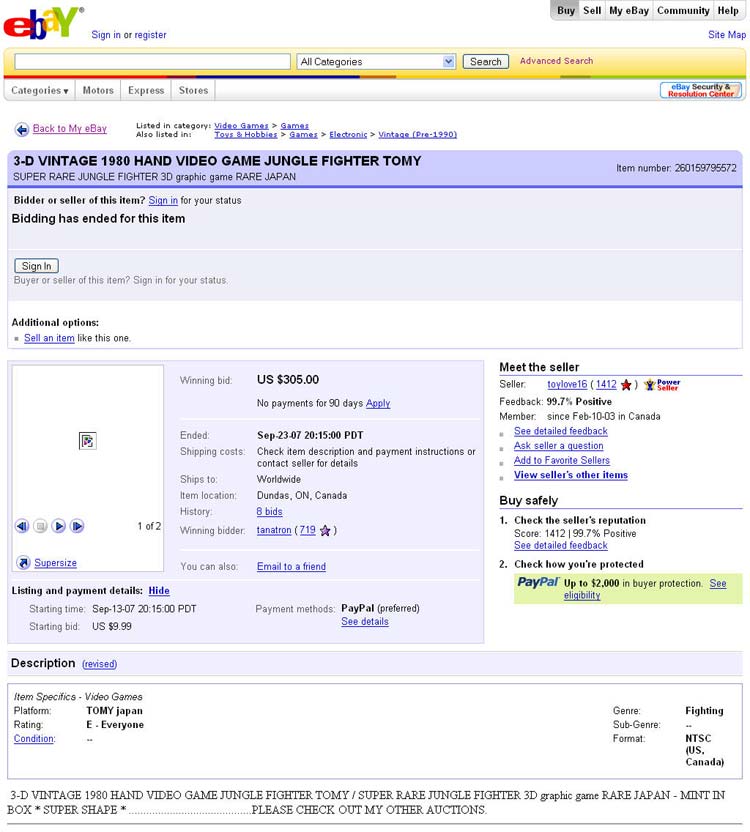Click the Power Seller badge icon

pyautogui.click(x=662, y=385)
